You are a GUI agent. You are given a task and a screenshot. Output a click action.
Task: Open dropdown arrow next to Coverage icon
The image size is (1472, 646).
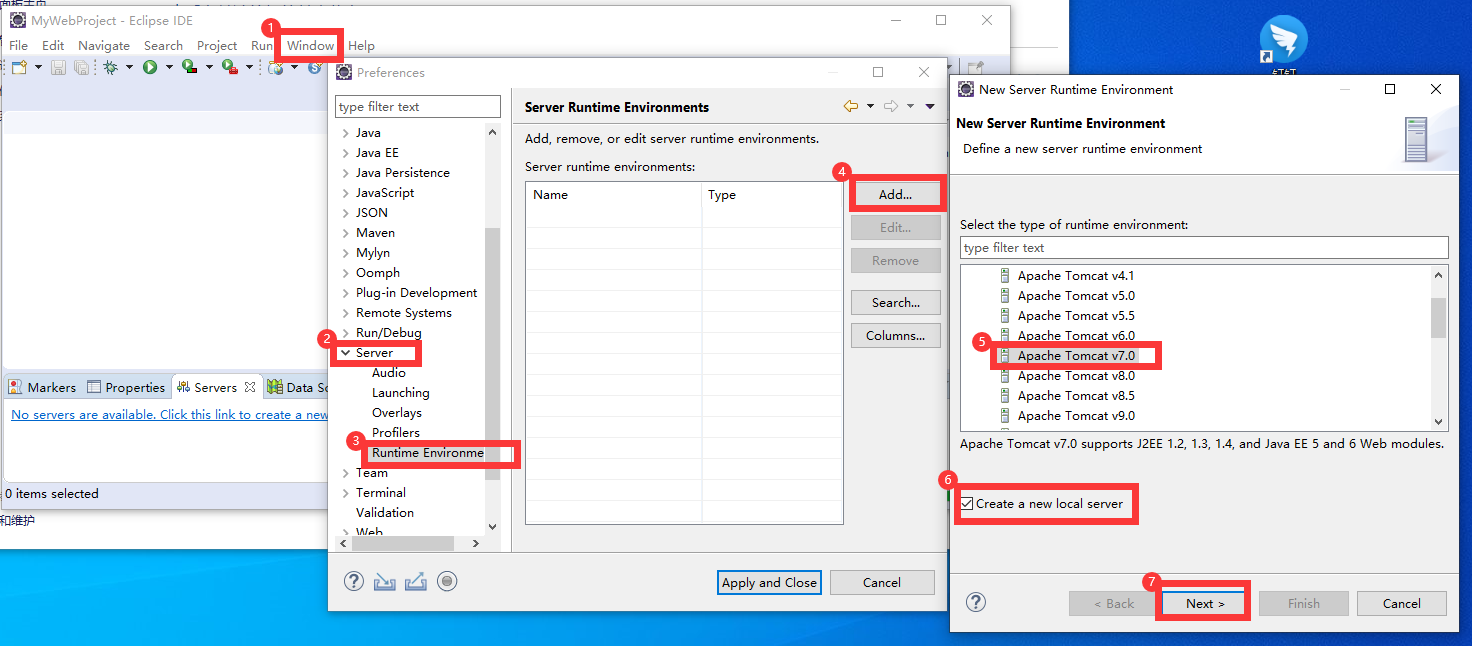pyautogui.click(x=209, y=67)
